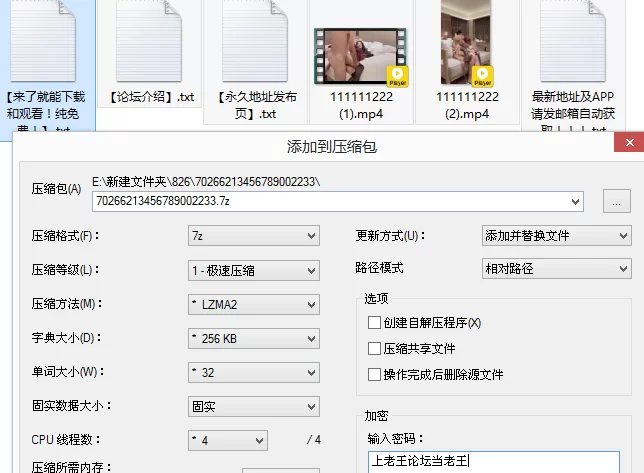Select the 最新地址及APP请发邮箱 txt file icon
The image size is (644, 473).
[573, 41]
